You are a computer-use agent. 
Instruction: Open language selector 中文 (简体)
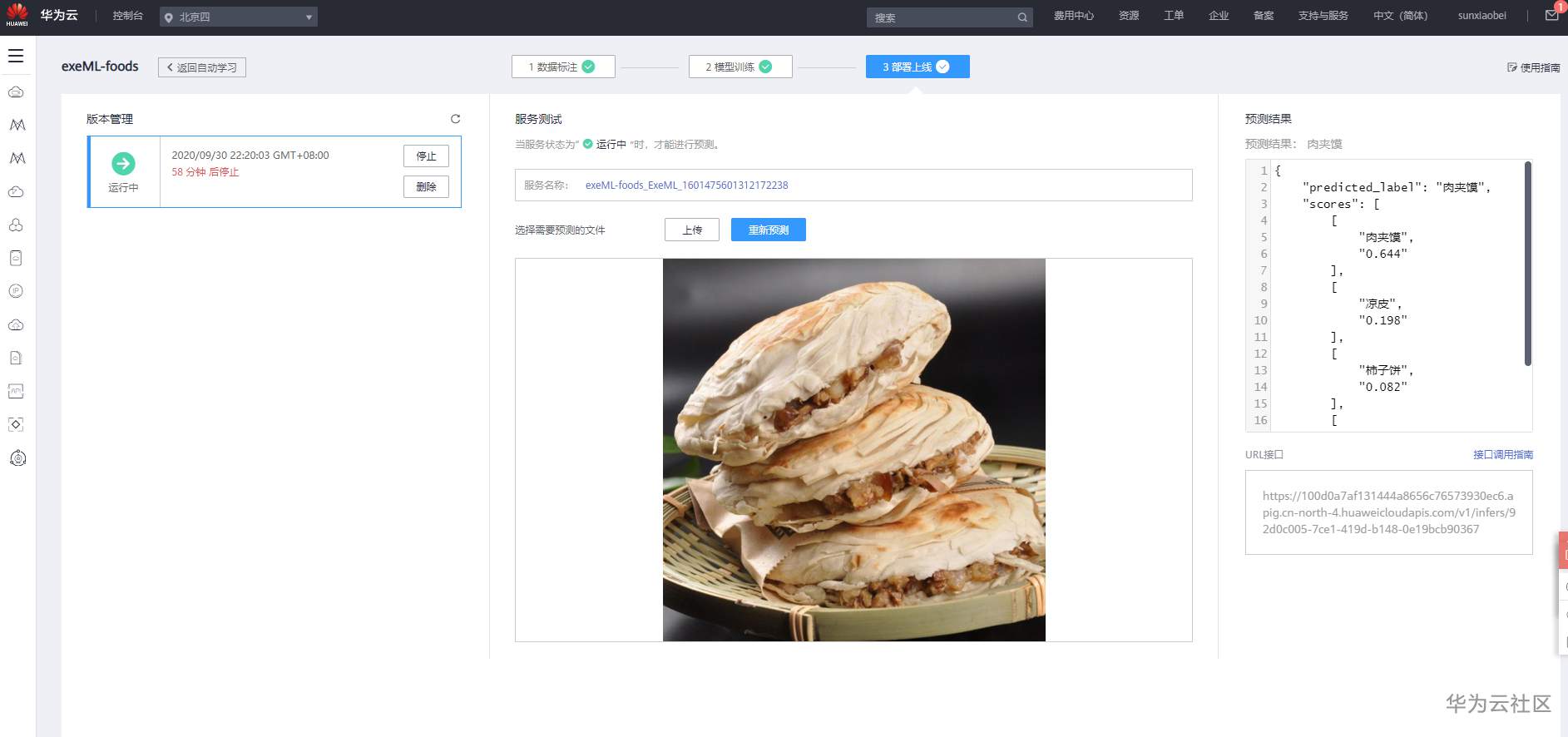point(1400,16)
